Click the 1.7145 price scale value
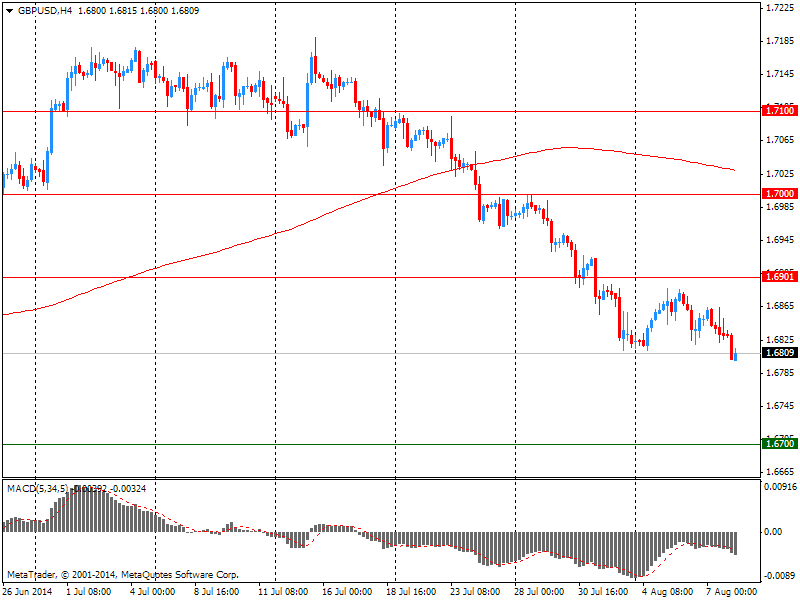Screen dimensions: 800x600 click(780, 74)
